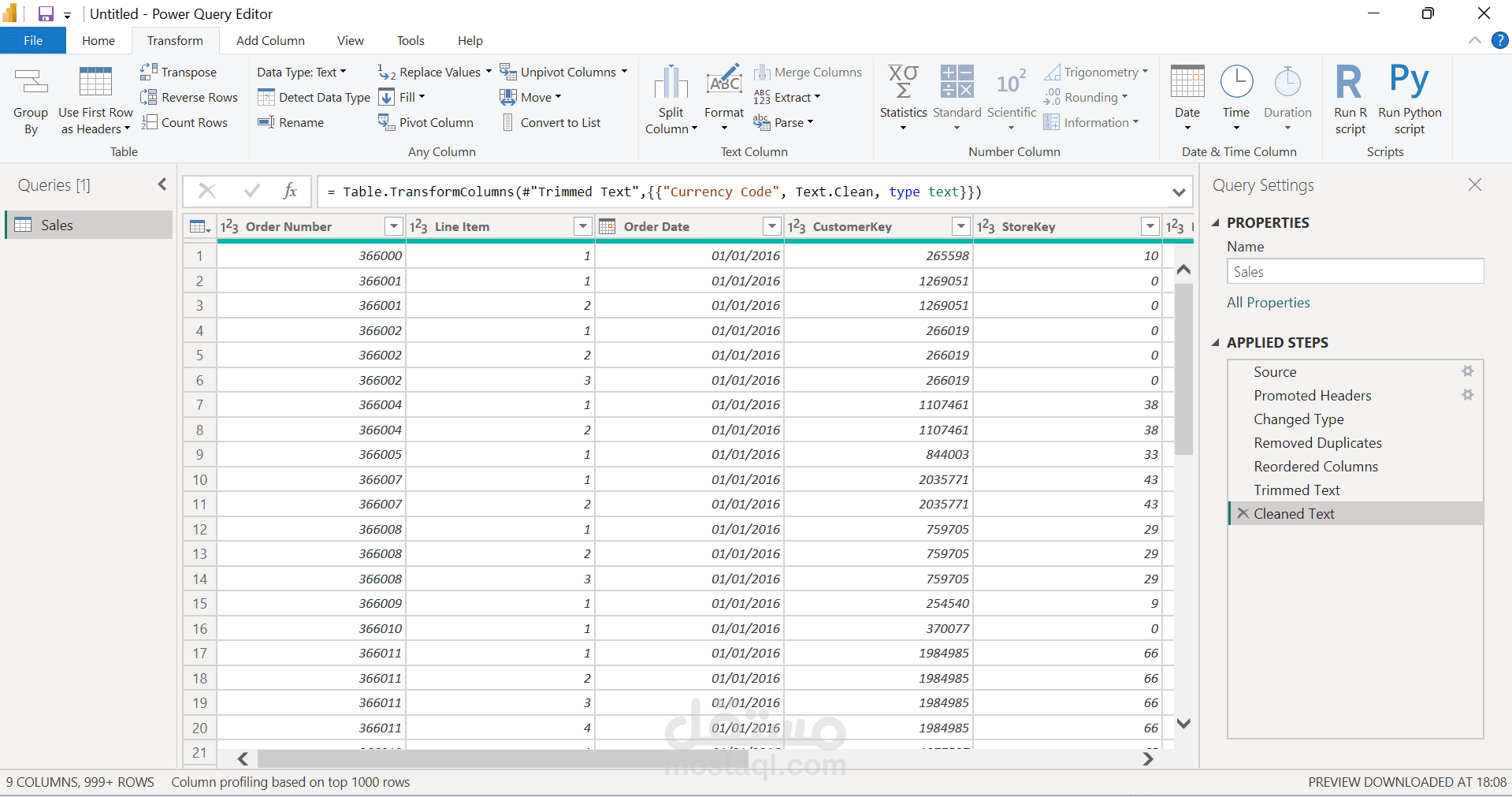Select the Removed Duplicates applied step
The width and height of the screenshot is (1512, 797).
point(1355,443)
